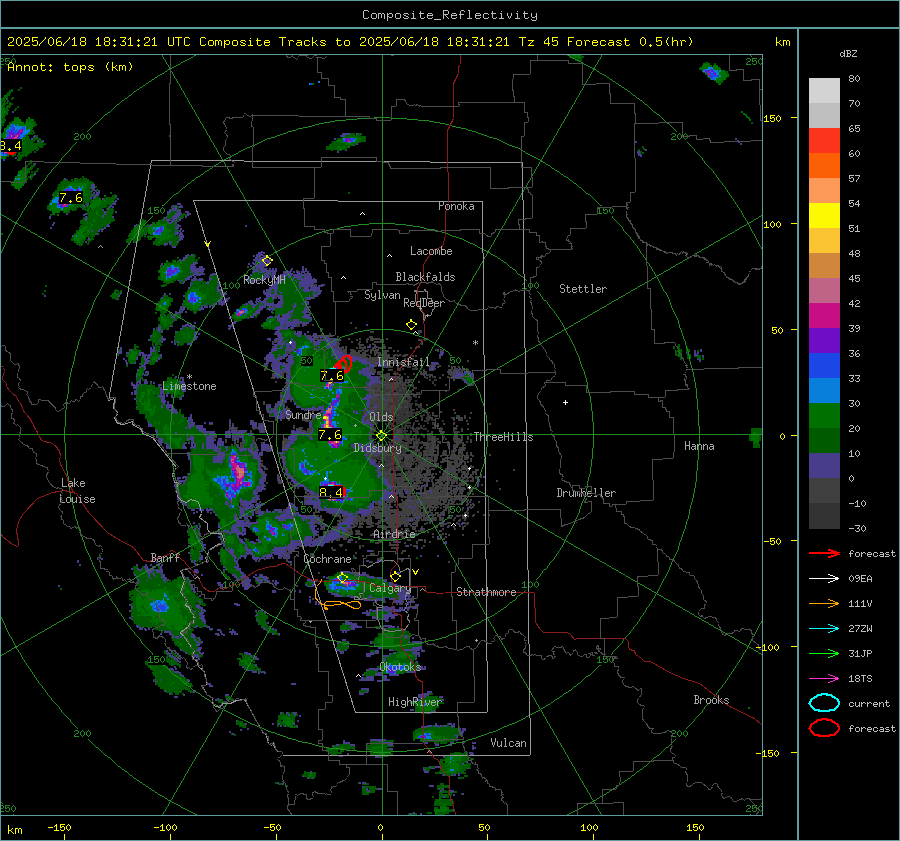Click the orange 111V aircraft arrow icon
The height and width of the screenshot is (841, 900).
click(x=824, y=603)
